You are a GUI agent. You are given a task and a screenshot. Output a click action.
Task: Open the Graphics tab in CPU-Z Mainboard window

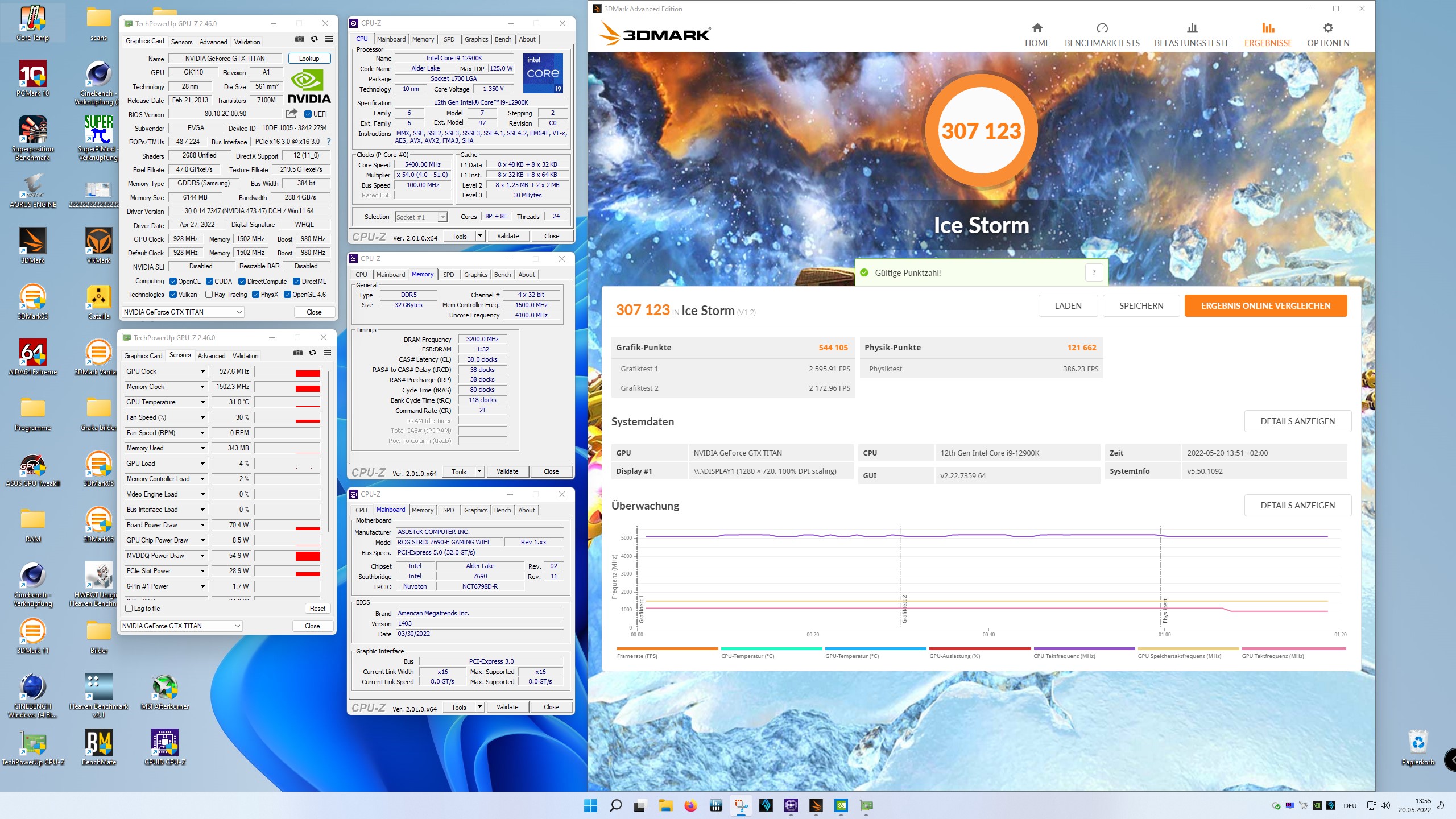(476, 510)
